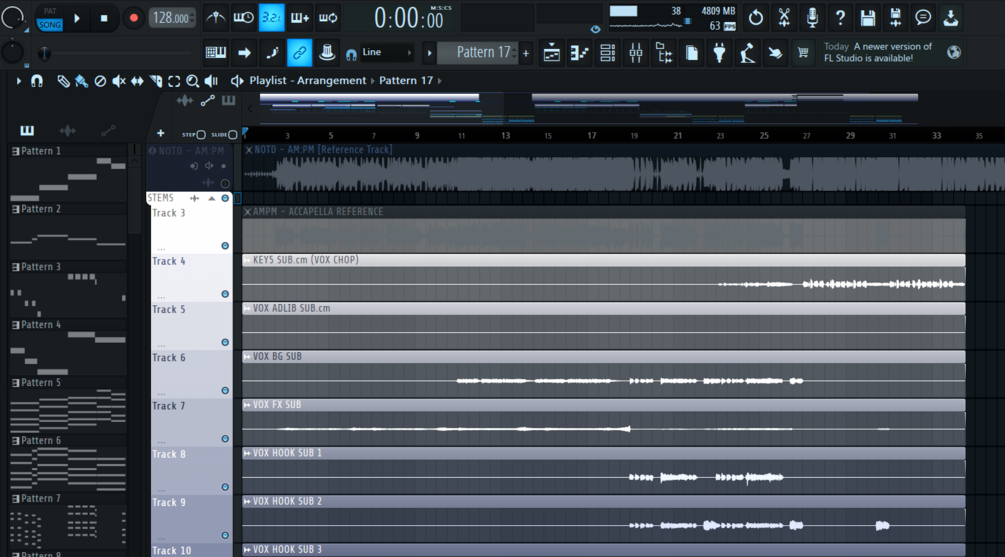Switch to SONG mode
The height and width of the screenshot is (557, 1005).
pos(49,25)
